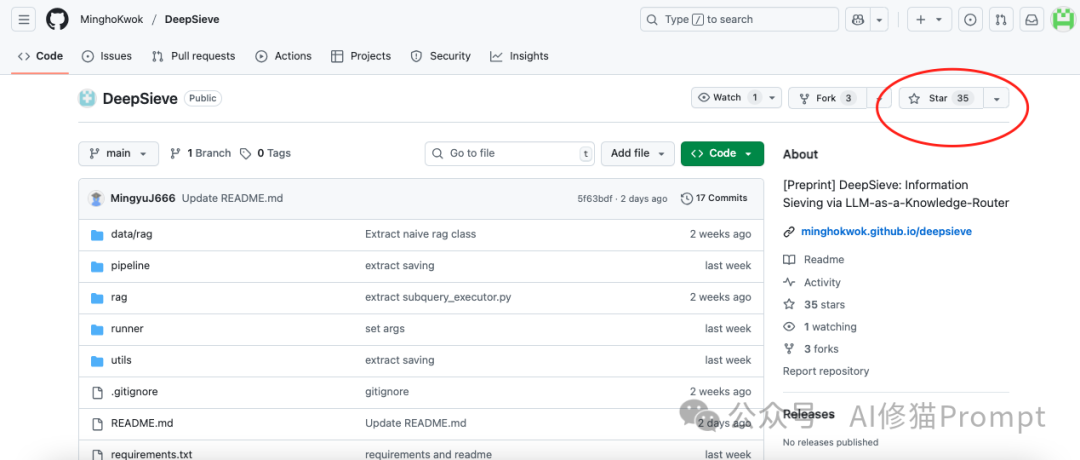Open the Pull requests shortcut icon in header
Image resolution: width=1080 pixels, height=460 pixels.
coord(1001,19)
